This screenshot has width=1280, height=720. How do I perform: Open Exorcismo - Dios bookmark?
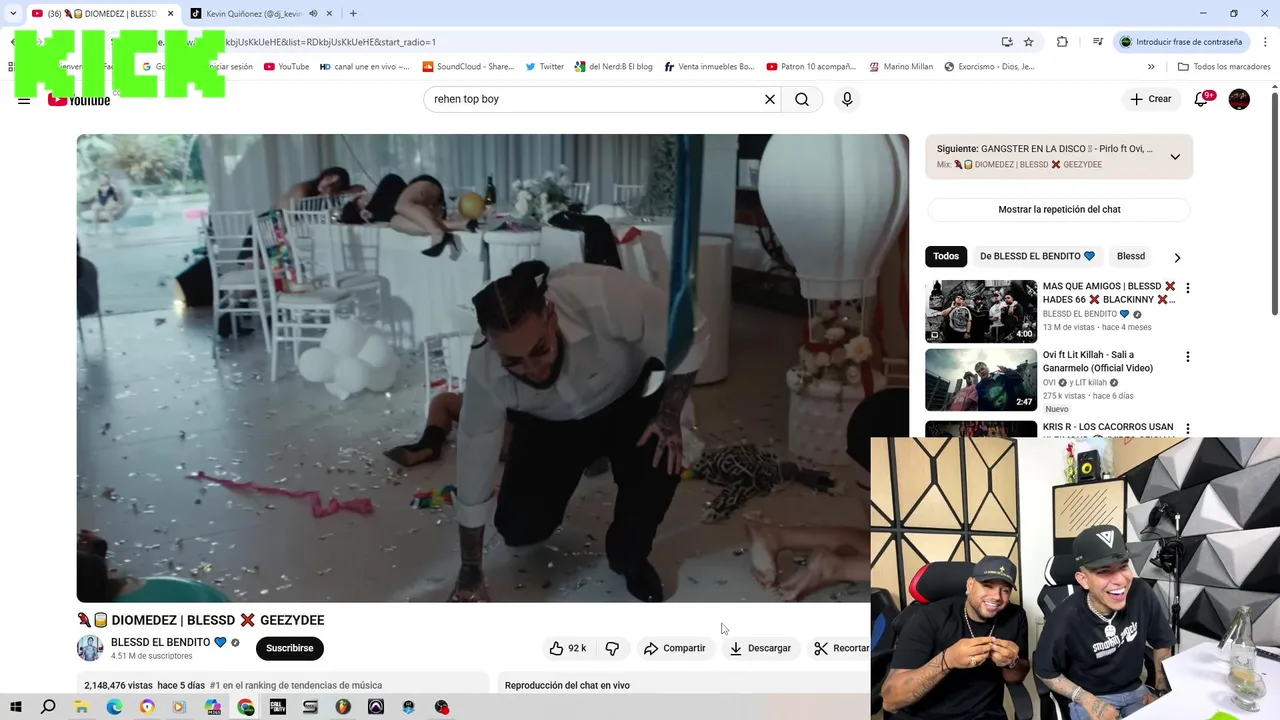989,67
